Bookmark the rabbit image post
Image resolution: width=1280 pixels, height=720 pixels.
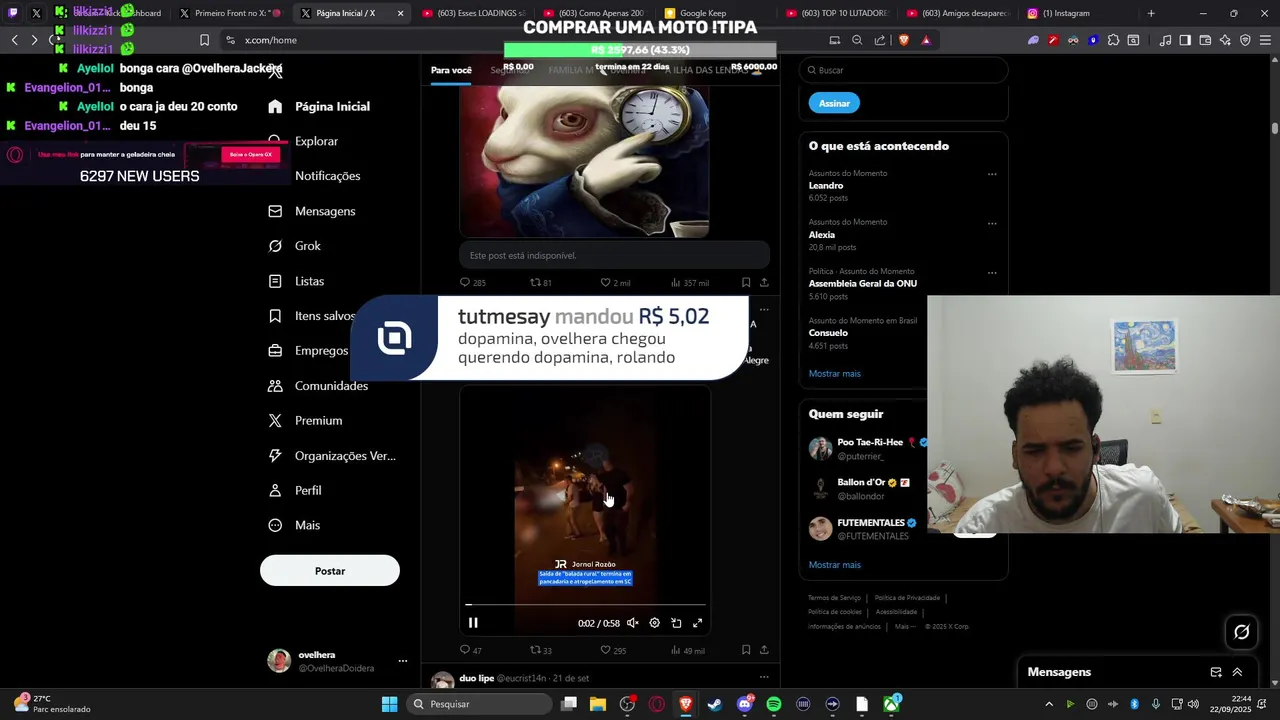click(746, 283)
